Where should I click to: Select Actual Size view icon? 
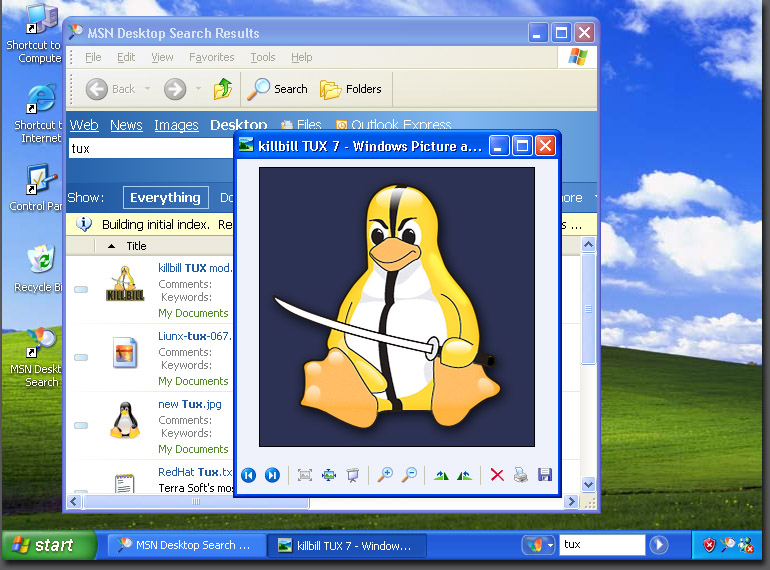click(329, 475)
